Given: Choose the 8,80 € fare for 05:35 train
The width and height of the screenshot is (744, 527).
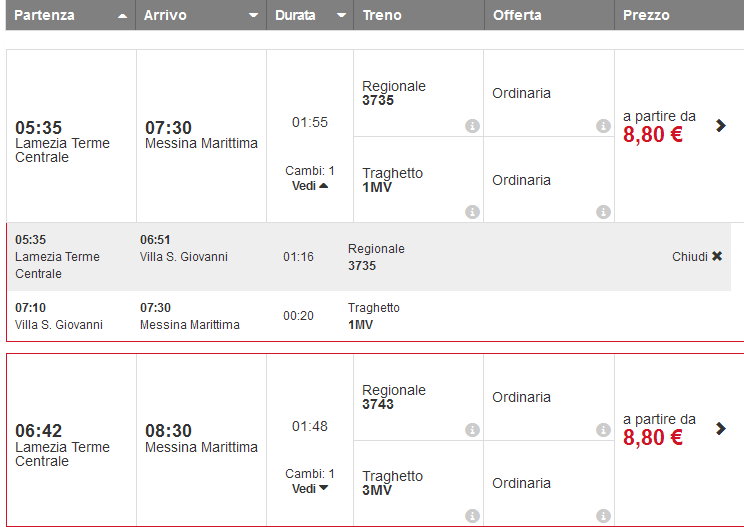Looking at the screenshot, I should 653,135.
